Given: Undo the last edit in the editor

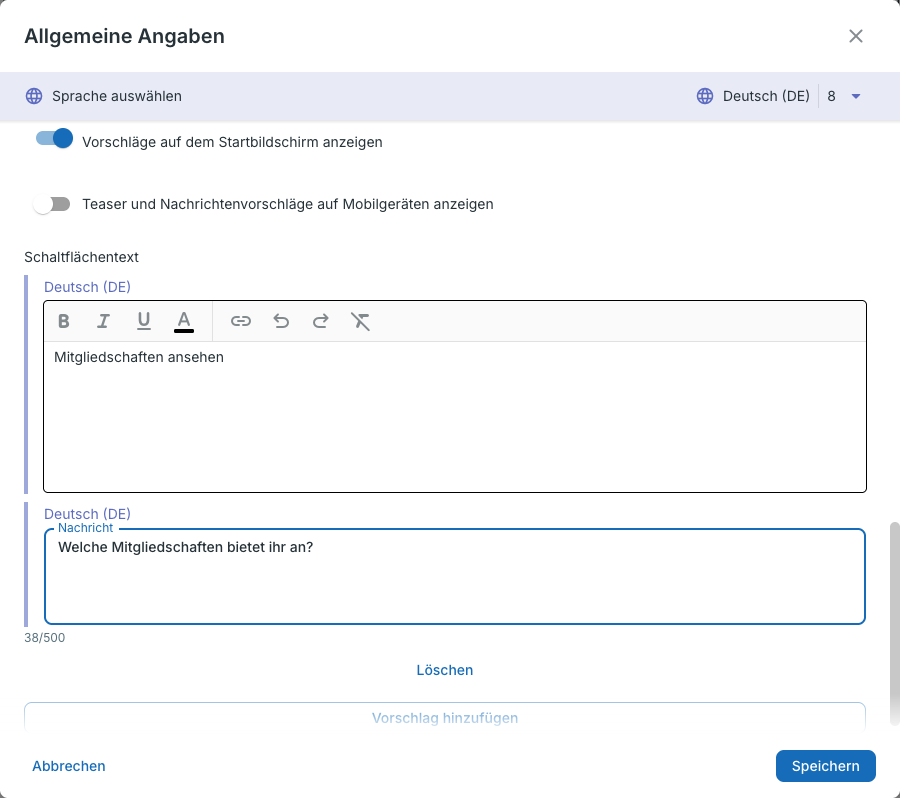Looking at the screenshot, I should (x=281, y=321).
